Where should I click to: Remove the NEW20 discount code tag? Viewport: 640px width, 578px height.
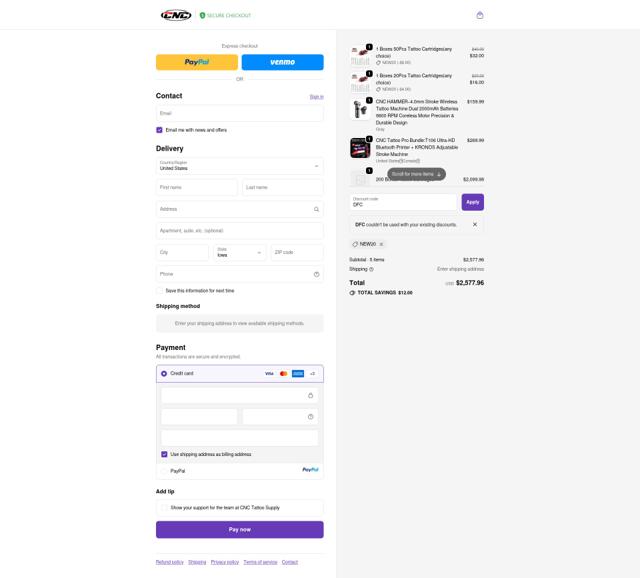click(x=381, y=245)
